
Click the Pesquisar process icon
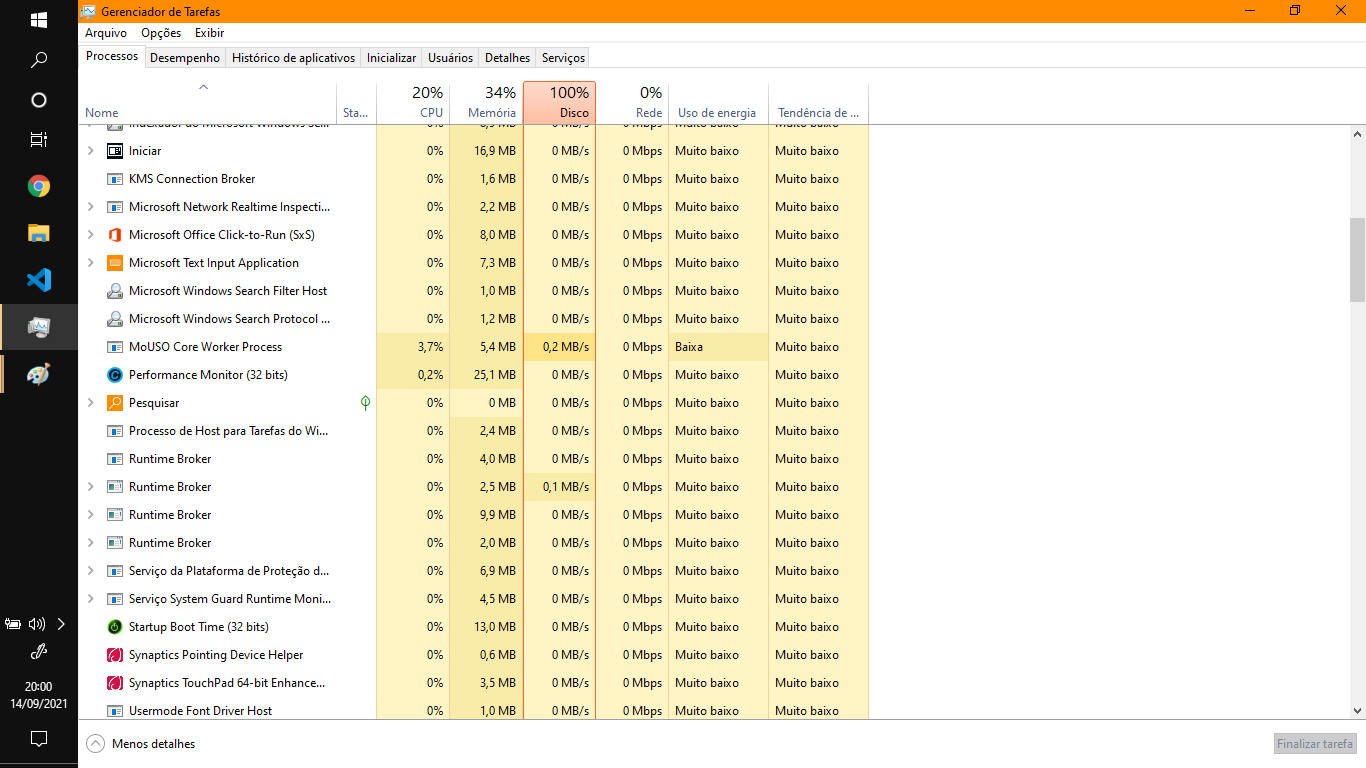tap(114, 403)
